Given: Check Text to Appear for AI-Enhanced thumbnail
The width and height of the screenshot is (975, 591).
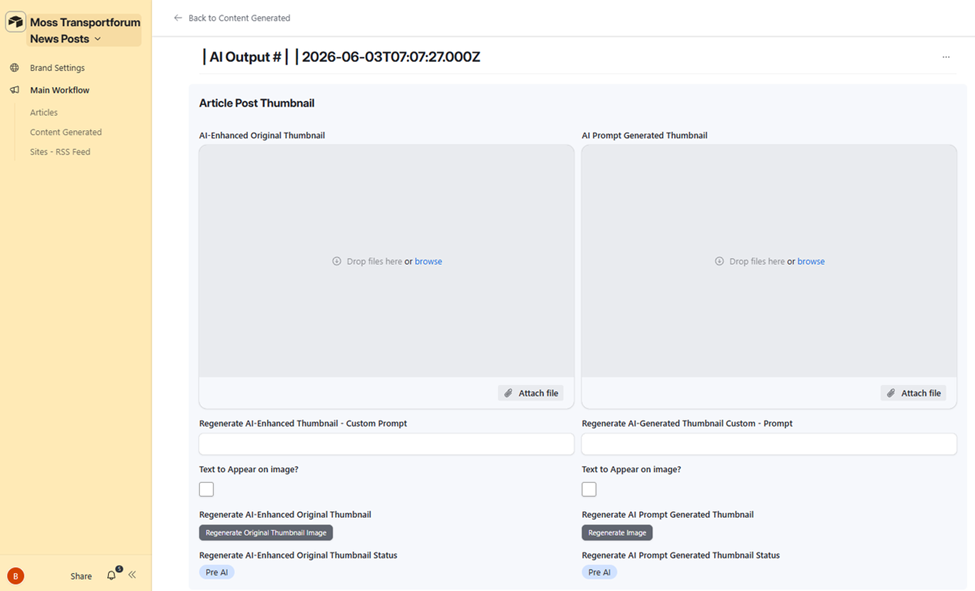Looking at the screenshot, I should tap(206, 490).
